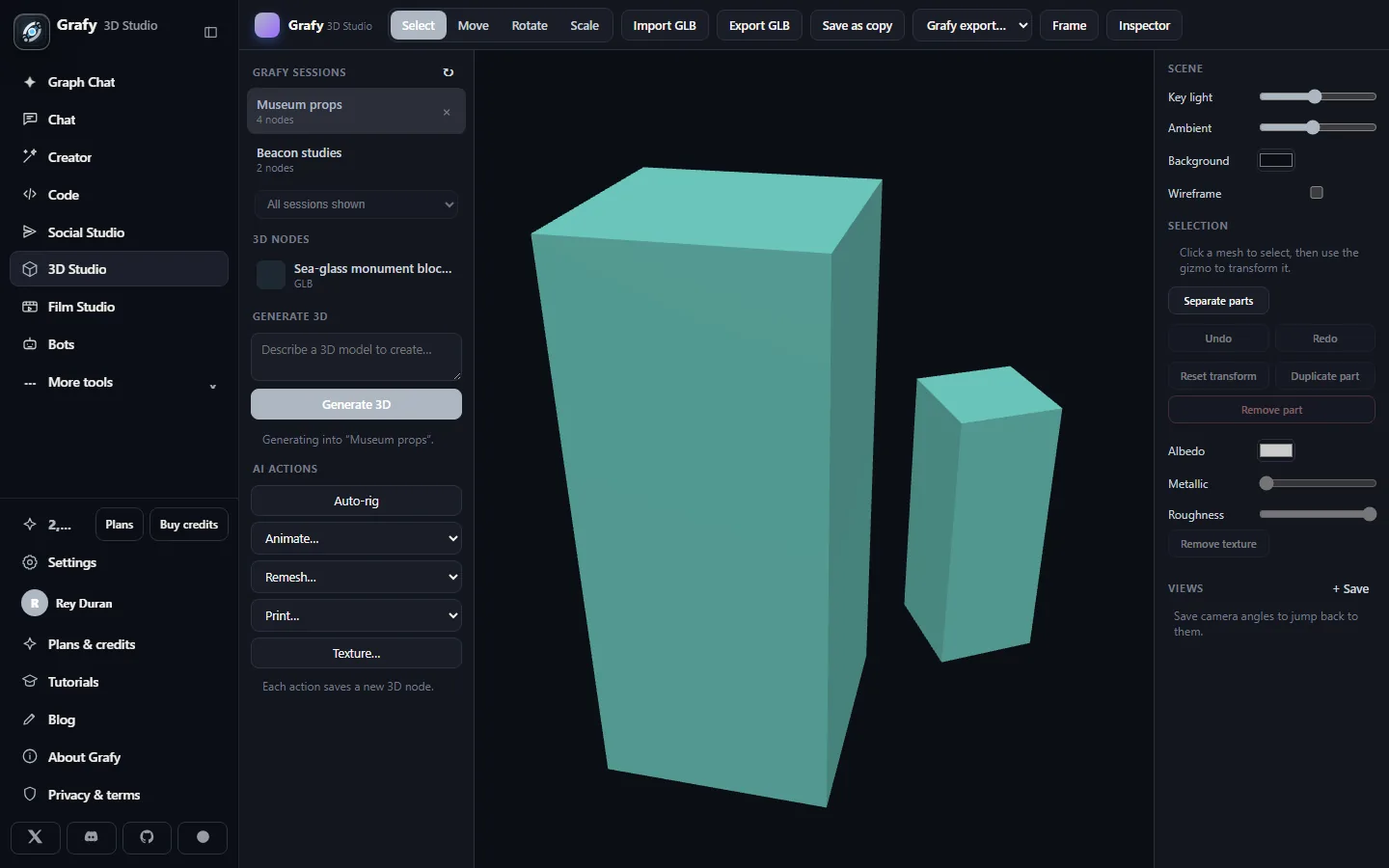Open the Grafy export dropdown

coord(972,25)
